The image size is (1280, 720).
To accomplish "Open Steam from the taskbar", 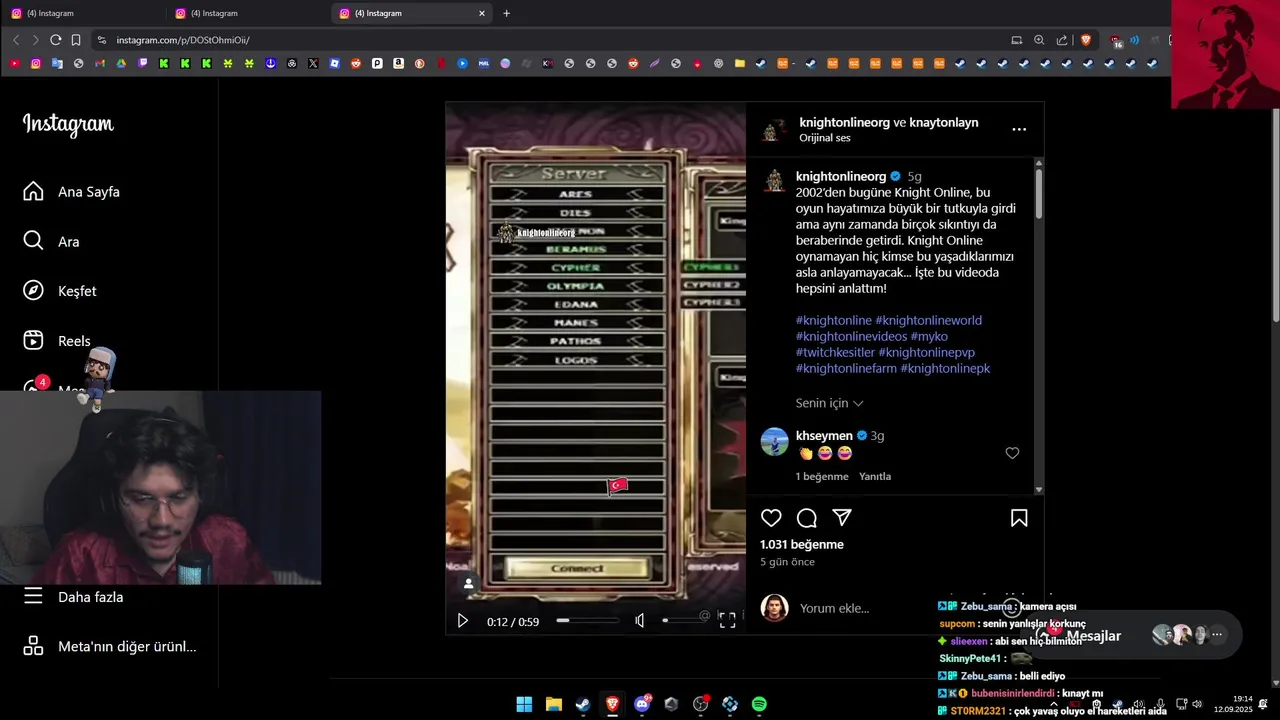I will coord(582,704).
